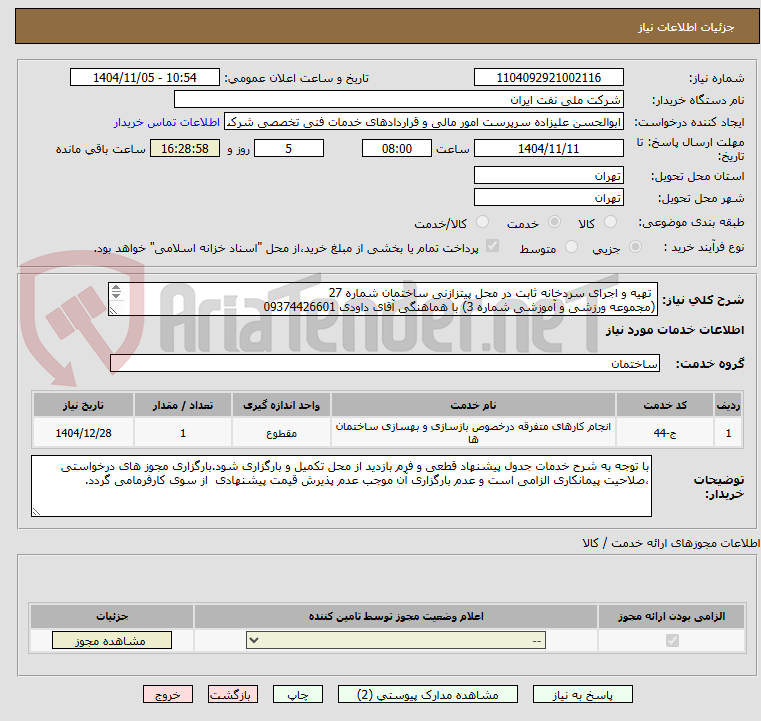The width and height of the screenshot is (761, 721).
Task: Click the الزامی بودن ارائه مجوز column header
Action: [x=672, y=616]
